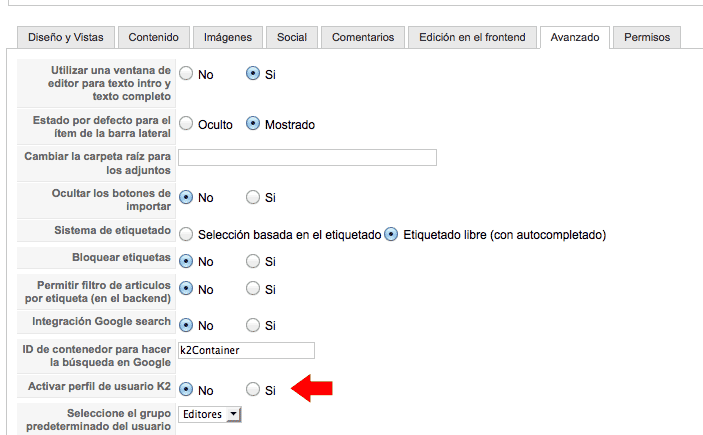This screenshot has width=703, height=435.
Task: Open the Editores user group dropdown
Action: coord(210,414)
